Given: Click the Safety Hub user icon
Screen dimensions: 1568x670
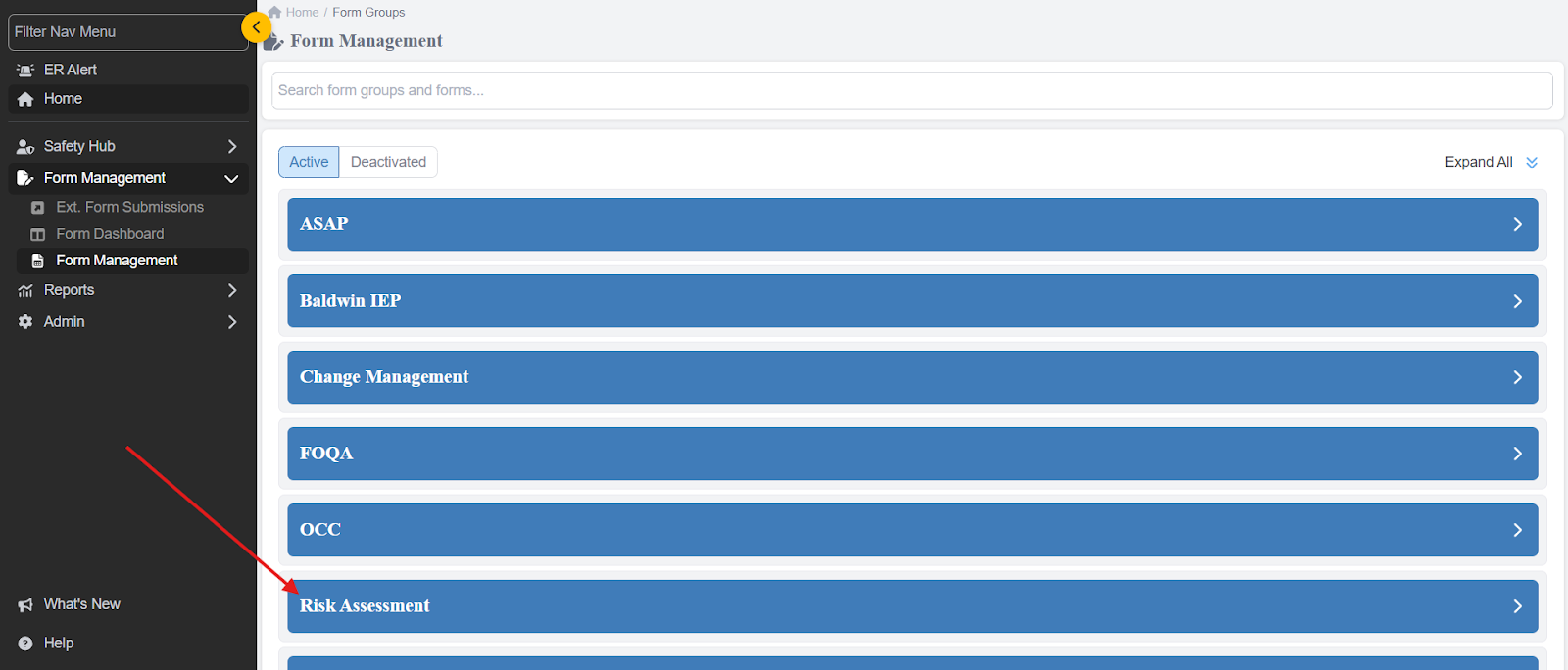Looking at the screenshot, I should coord(25,147).
